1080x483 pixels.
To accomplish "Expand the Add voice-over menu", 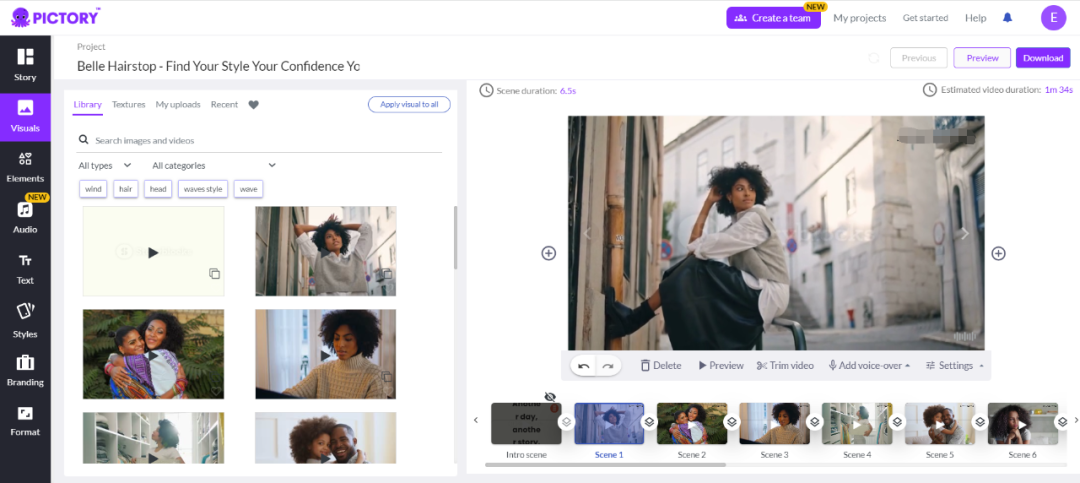I will tap(869, 366).
